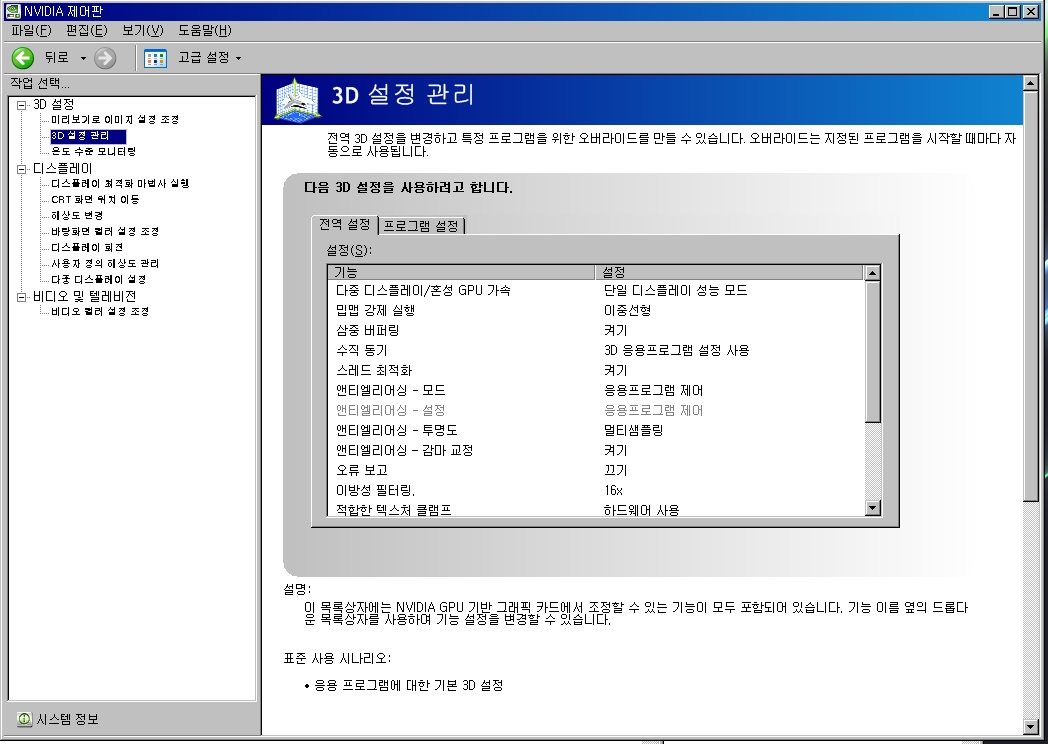Select 다중 디스플레이 설정 in the tree
Screen dimensions: 1048x744
[99, 279]
